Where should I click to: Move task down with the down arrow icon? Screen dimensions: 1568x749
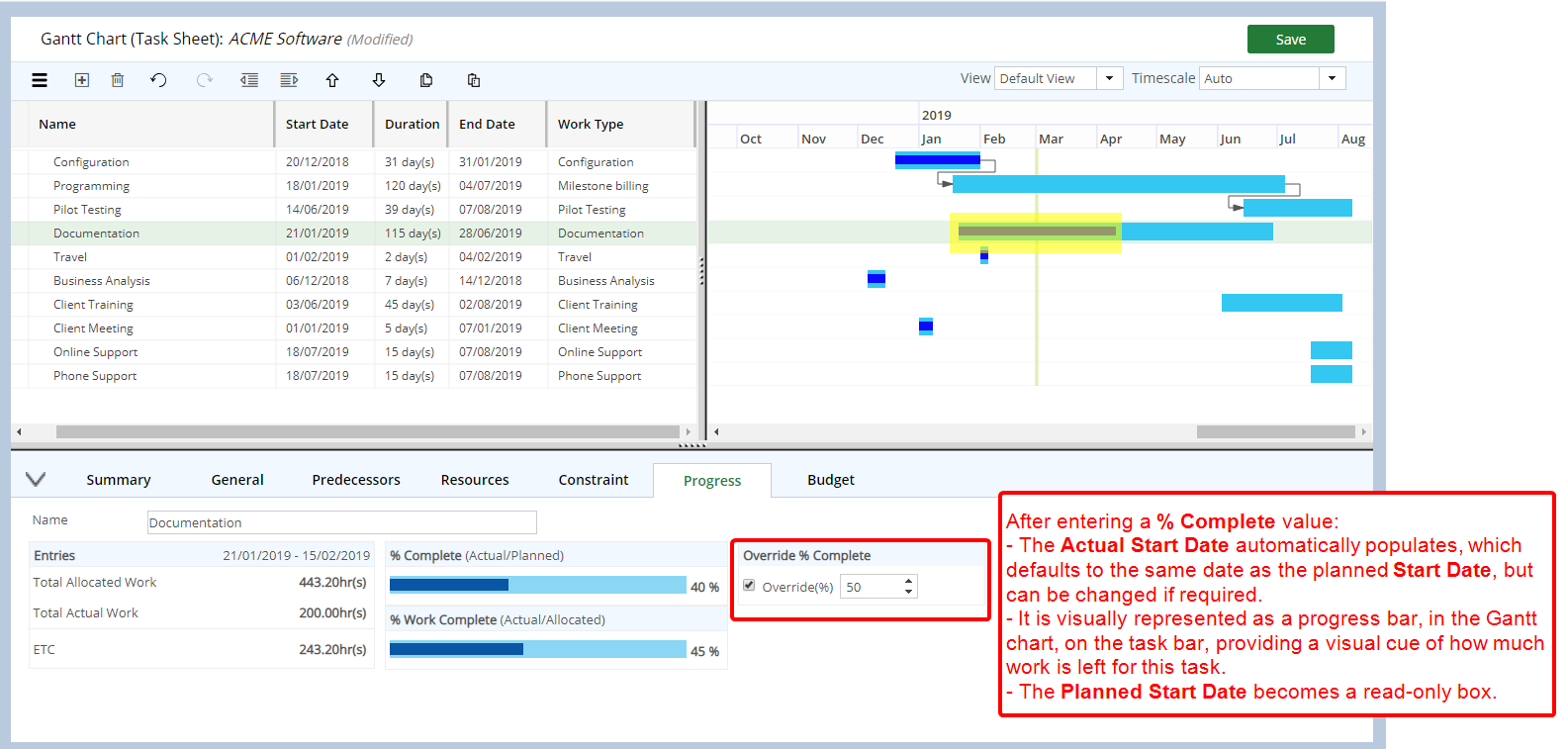pyautogui.click(x=379, y=80)
